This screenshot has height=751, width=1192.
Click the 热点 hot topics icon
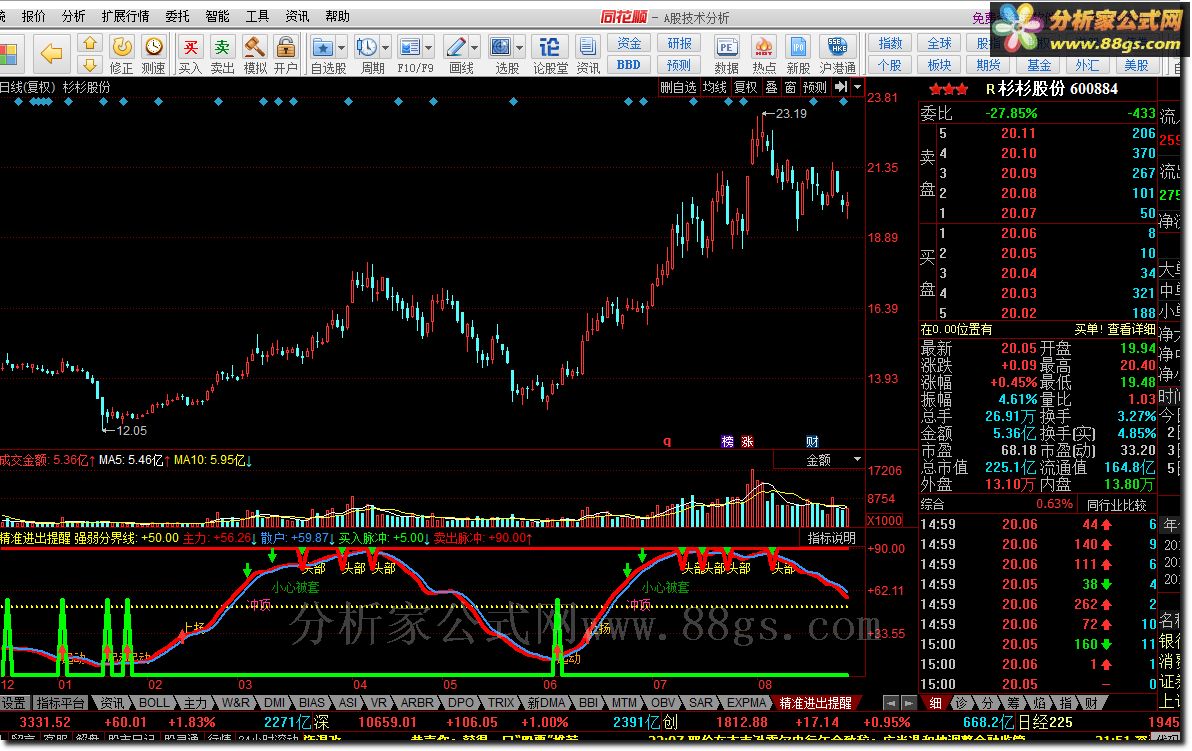(763, 48)
